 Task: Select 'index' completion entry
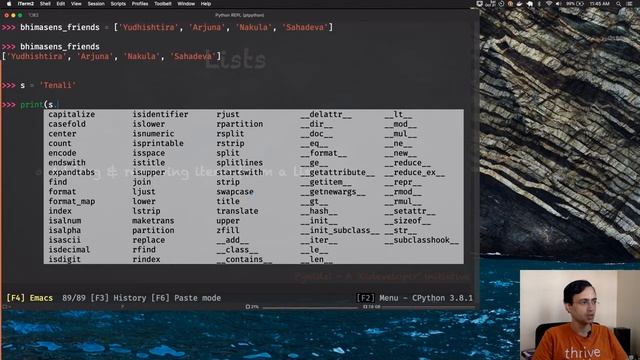point(60,211)
